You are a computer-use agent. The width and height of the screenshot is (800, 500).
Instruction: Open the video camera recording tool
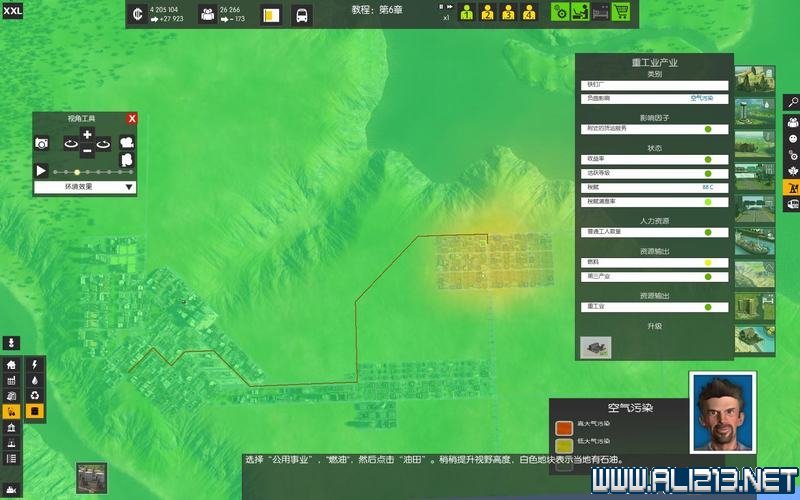coord(126,143)
